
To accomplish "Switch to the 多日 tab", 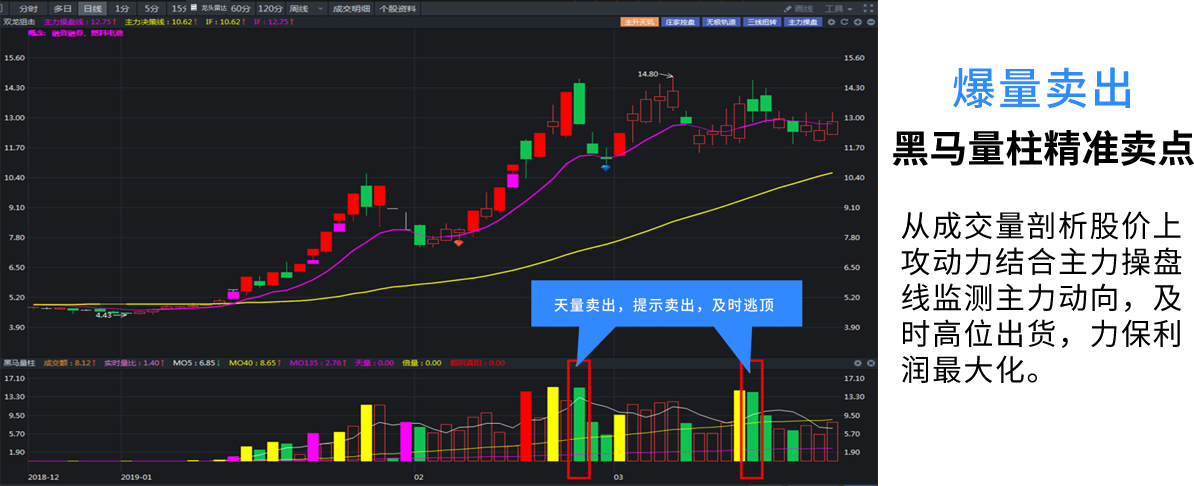I will [x=64, y=8].
